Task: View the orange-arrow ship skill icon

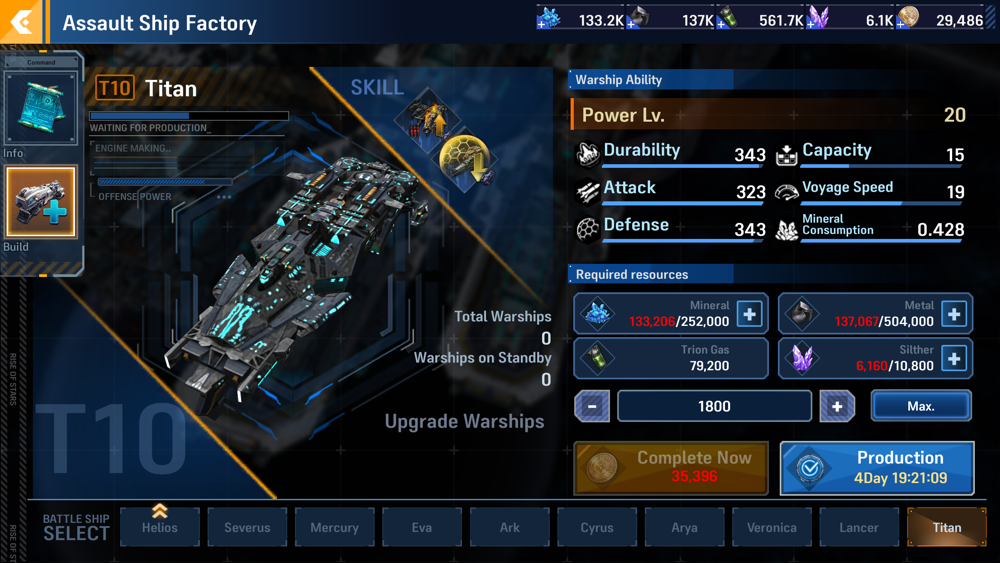Action: tap(429, 121)
